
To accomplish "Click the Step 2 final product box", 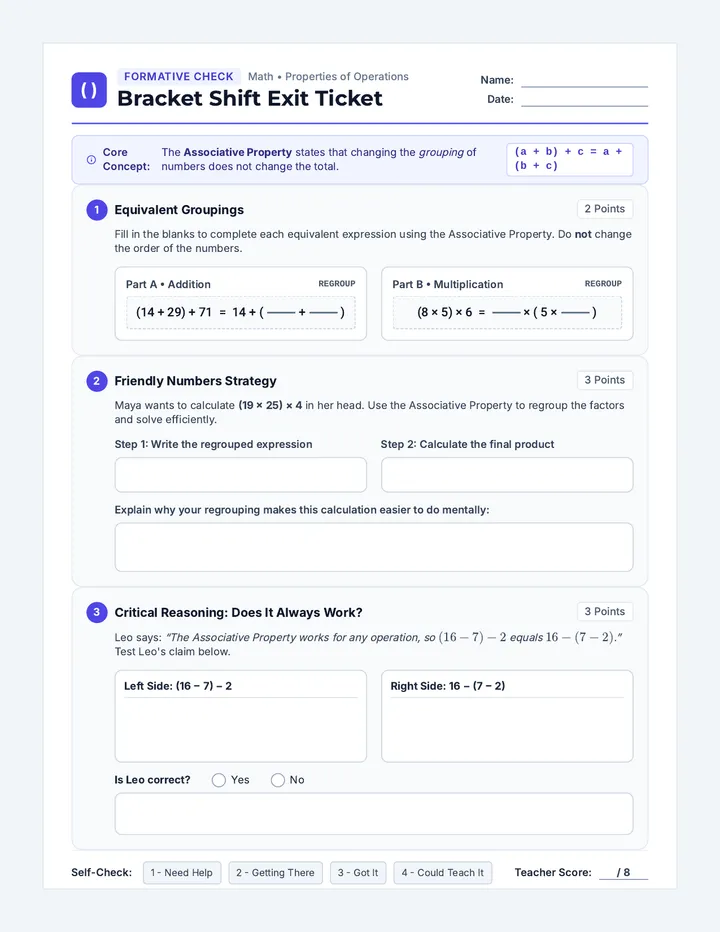I will [507, 475].
